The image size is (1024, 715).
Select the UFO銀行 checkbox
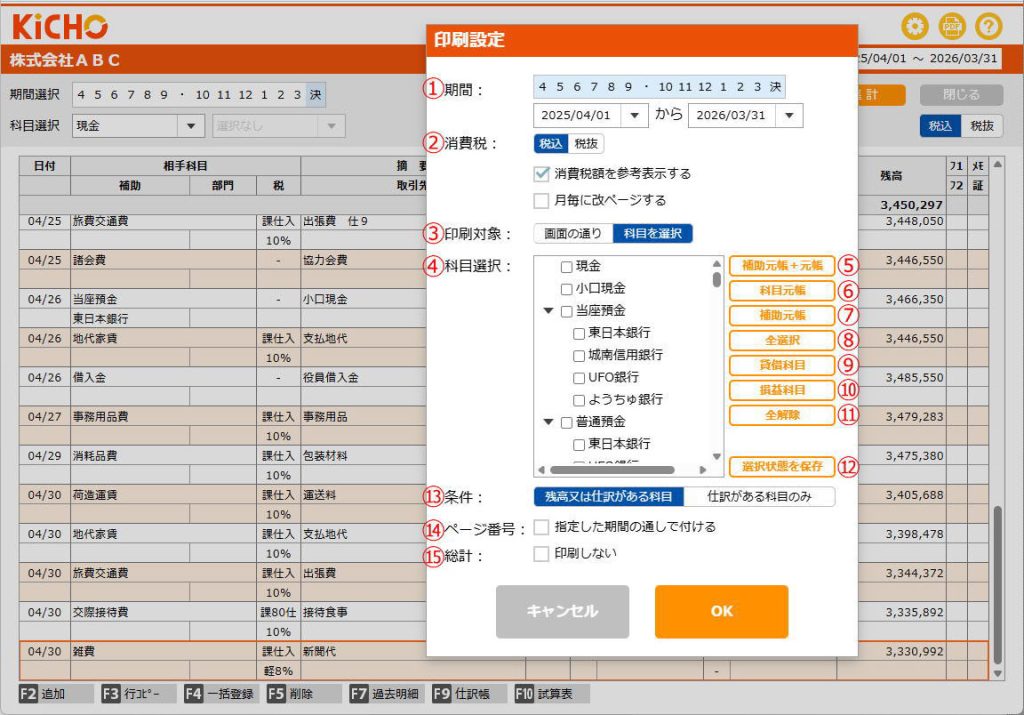point(579,377)
